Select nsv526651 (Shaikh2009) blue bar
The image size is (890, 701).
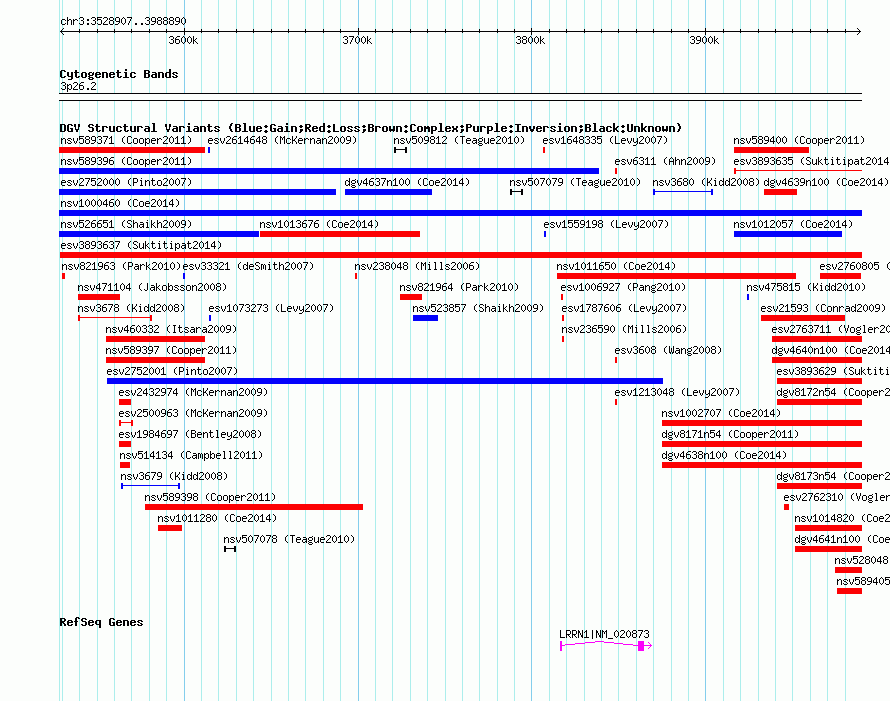[x=159, y=234]
